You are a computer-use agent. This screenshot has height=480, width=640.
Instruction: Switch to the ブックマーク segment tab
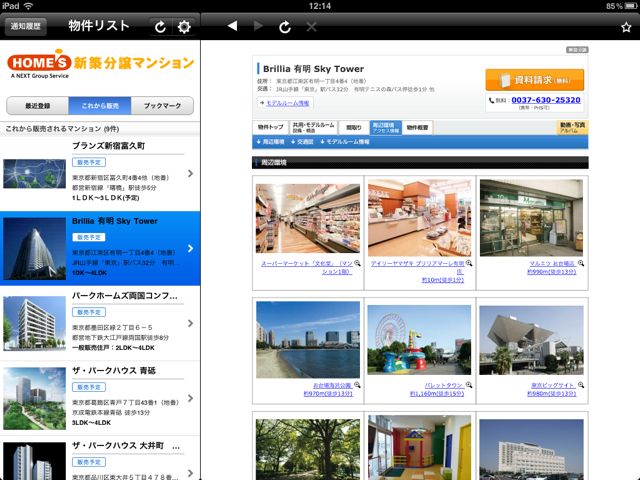click(162, 106)
